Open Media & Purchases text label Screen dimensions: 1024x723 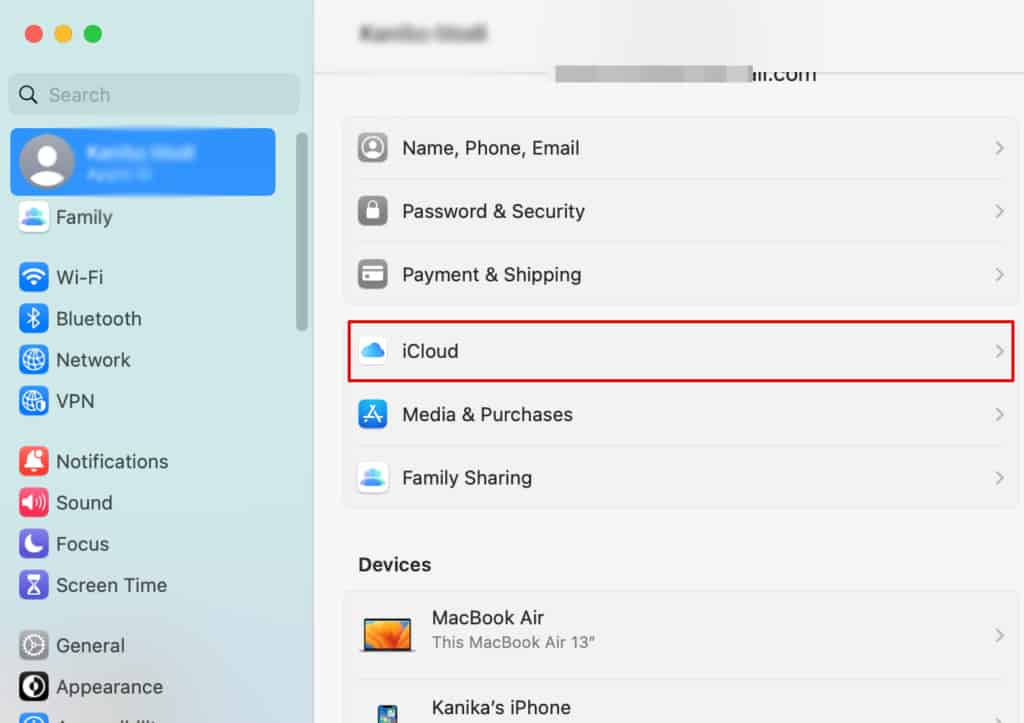pos(487,415)
